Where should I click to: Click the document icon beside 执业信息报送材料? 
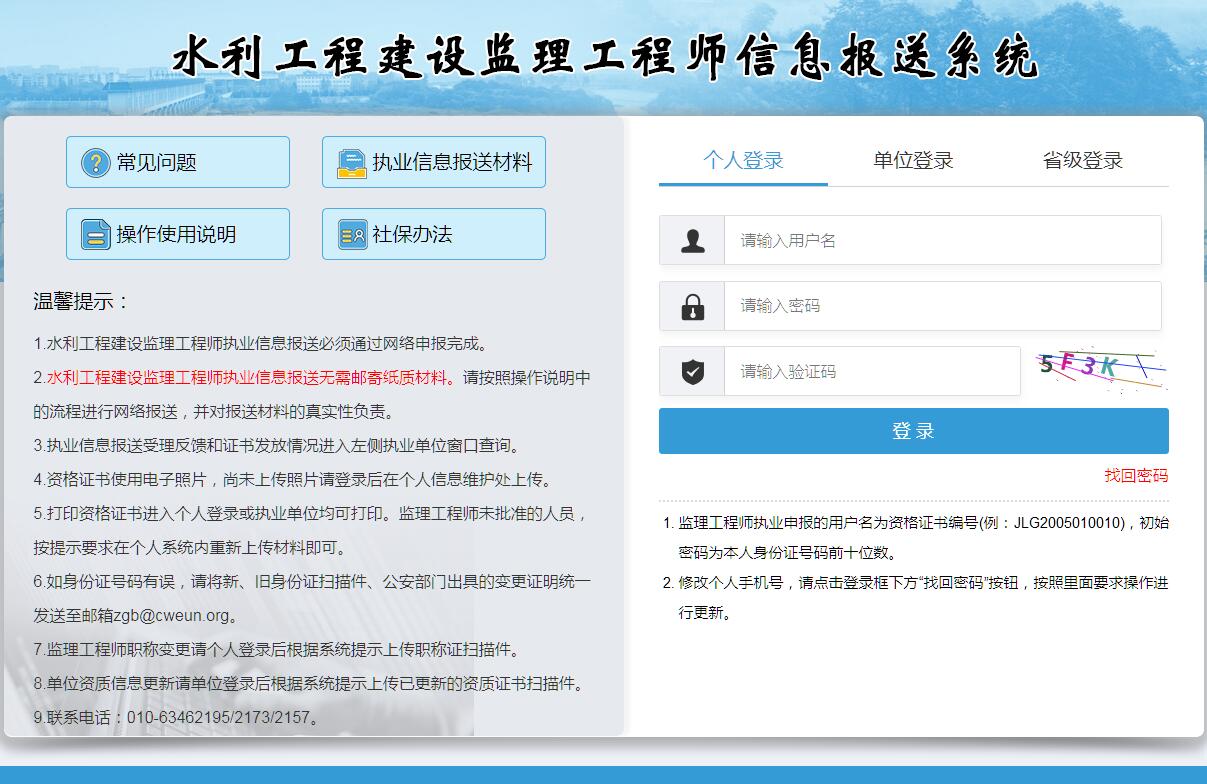click(352, 162)
